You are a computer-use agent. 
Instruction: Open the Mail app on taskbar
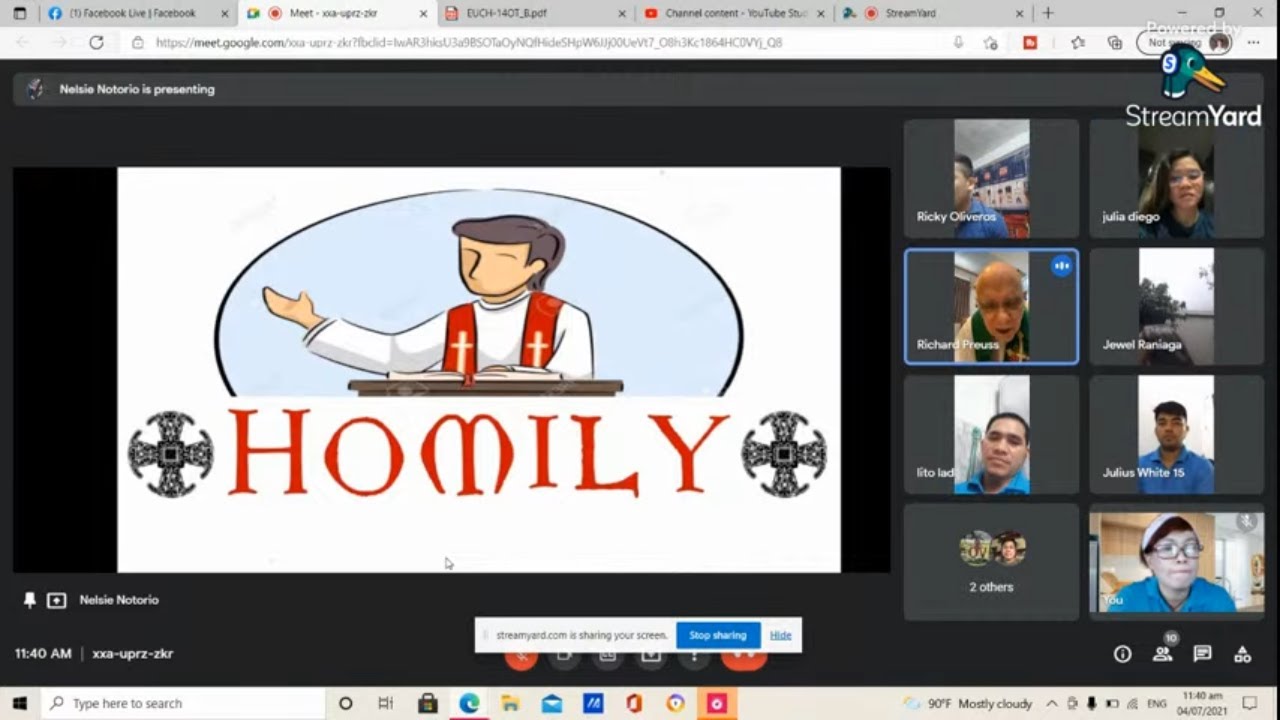point(552,703)
